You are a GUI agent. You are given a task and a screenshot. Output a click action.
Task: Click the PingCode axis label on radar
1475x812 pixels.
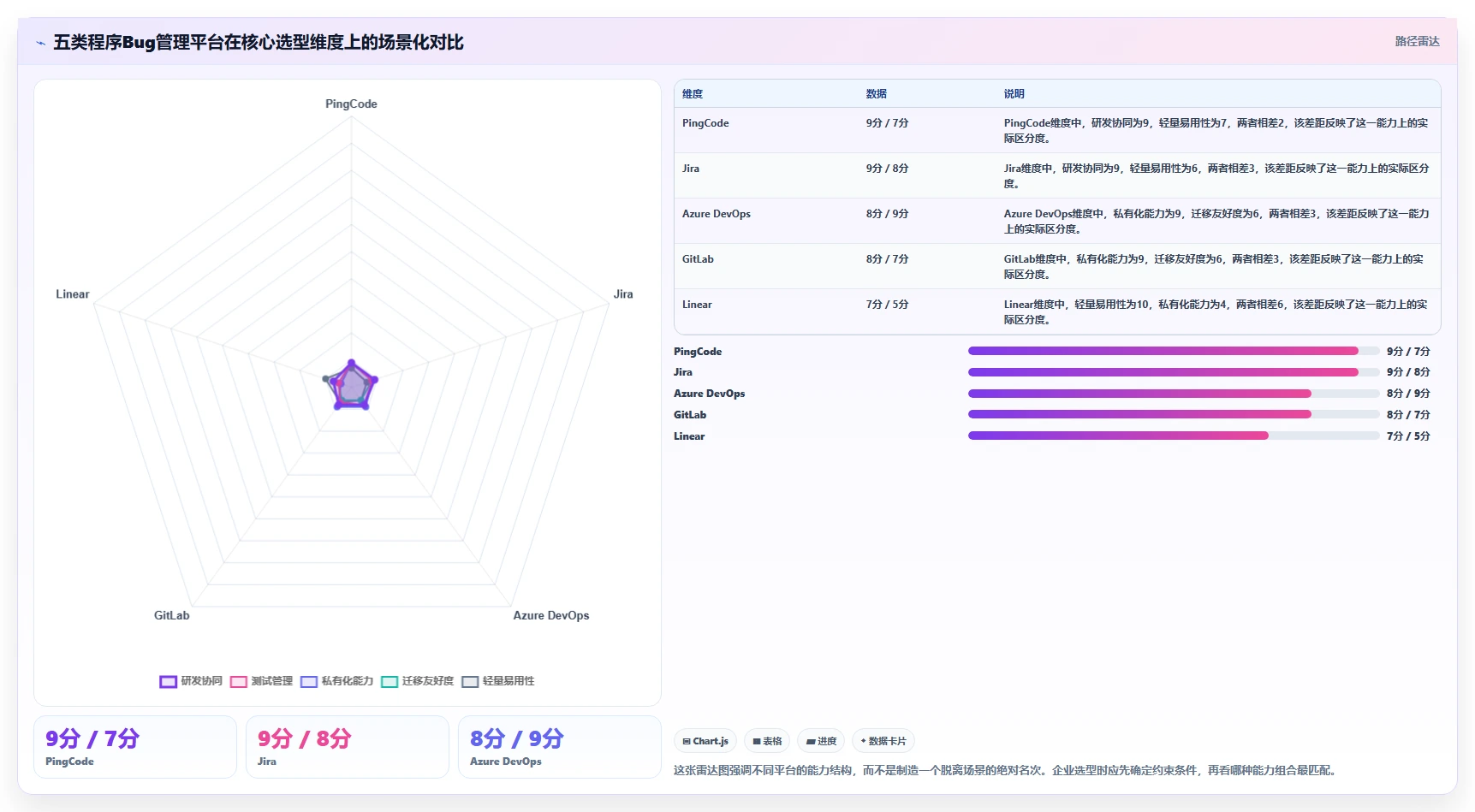pos(351,104)
